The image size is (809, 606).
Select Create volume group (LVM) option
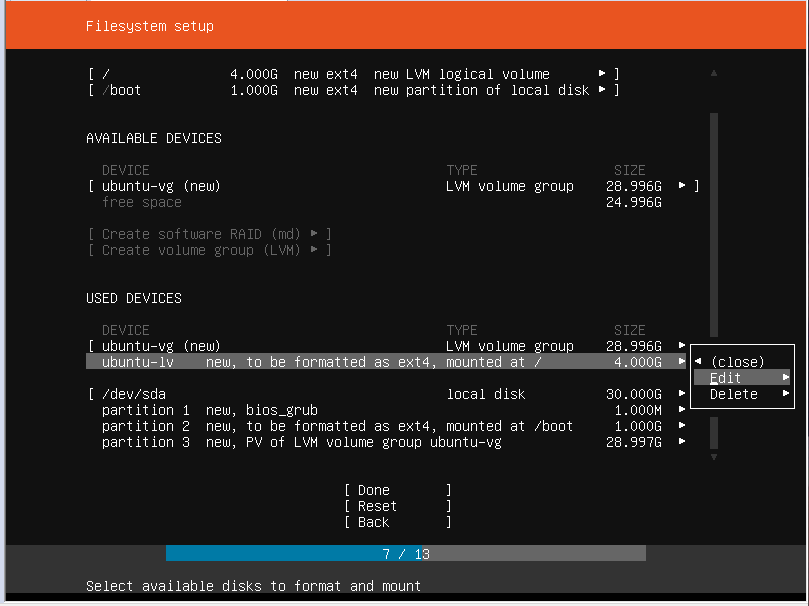pyautogui.click(x=209, y=250)
